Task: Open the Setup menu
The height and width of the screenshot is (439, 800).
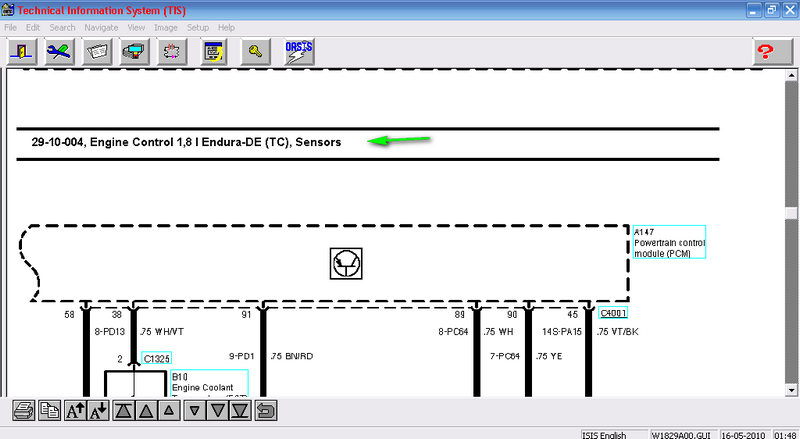Action: pos(198,27)
